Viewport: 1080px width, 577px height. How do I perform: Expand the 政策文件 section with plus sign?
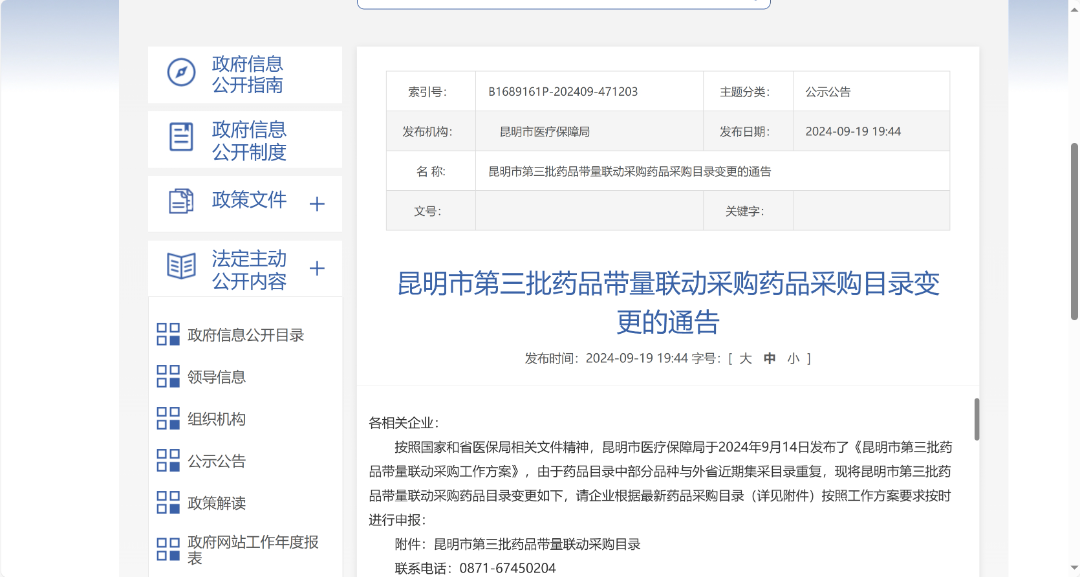(x=317, y=204)
